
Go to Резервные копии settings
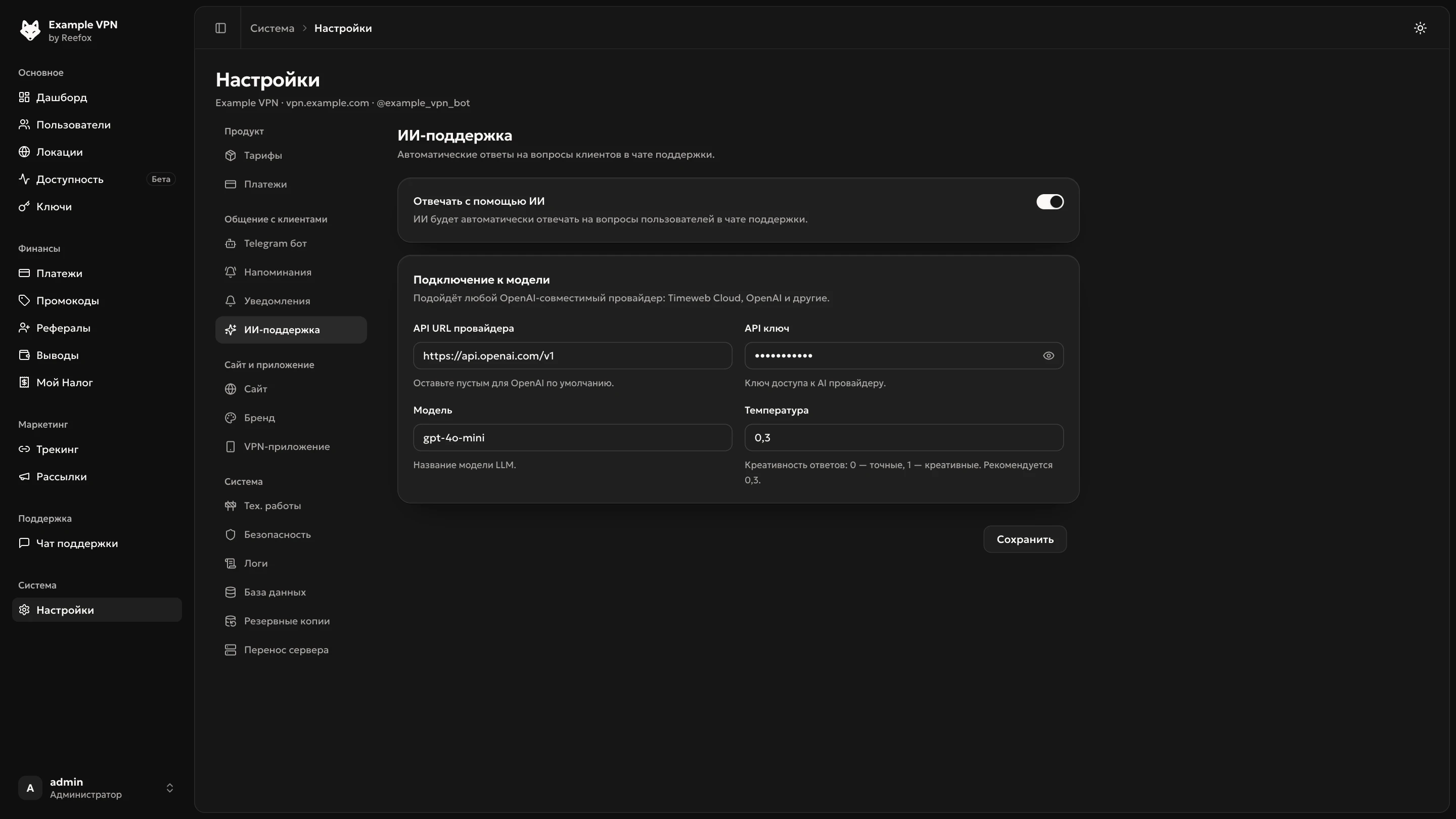click(x=291, y=621)
